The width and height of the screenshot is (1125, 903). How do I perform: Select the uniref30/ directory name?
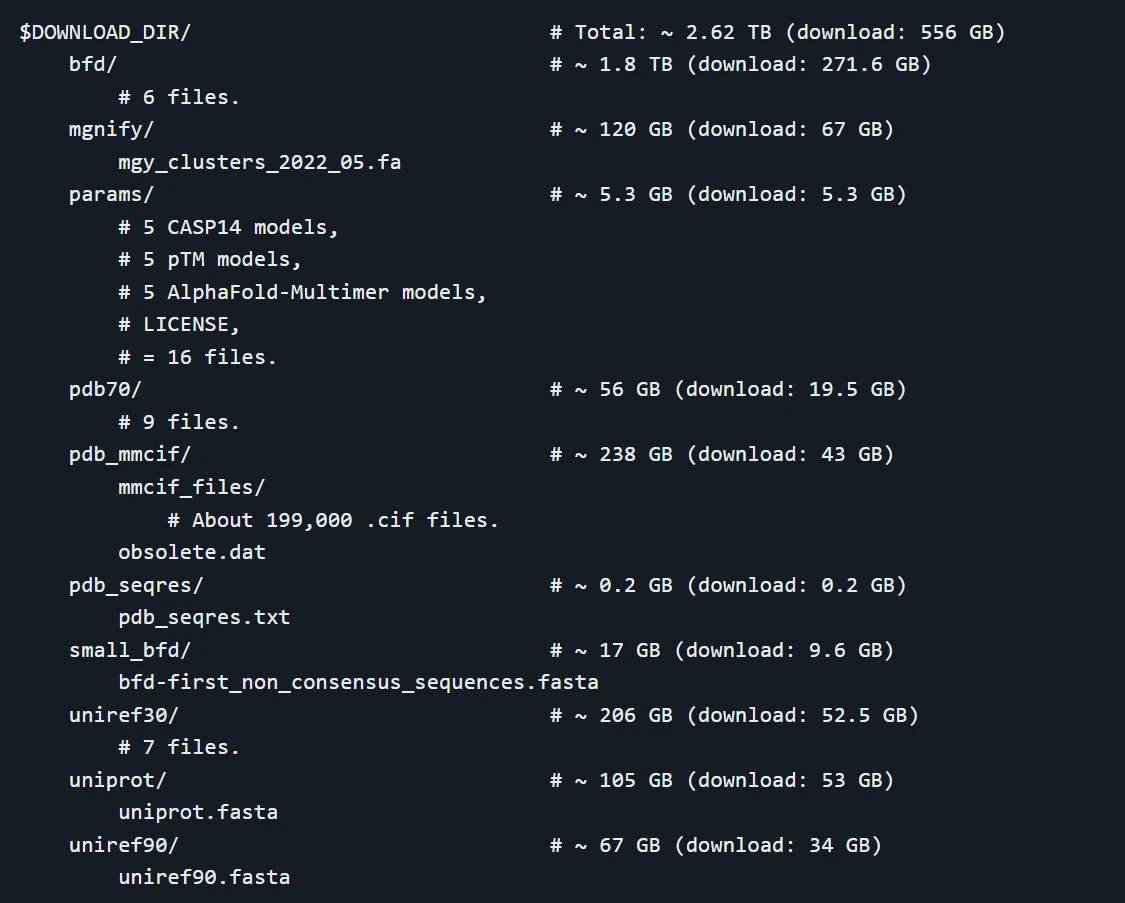pyautogui.click(x=124, y=715)
